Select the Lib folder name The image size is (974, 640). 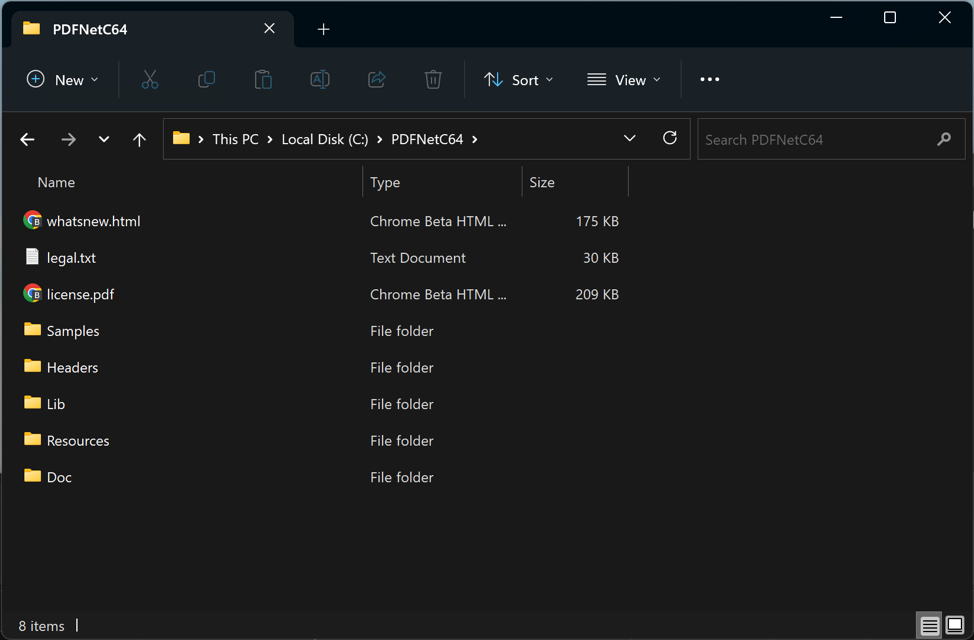tap(56, 404)
